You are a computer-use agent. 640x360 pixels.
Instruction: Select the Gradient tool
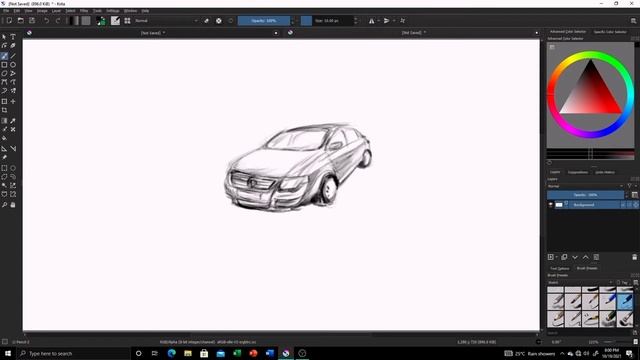pos(4,121)
